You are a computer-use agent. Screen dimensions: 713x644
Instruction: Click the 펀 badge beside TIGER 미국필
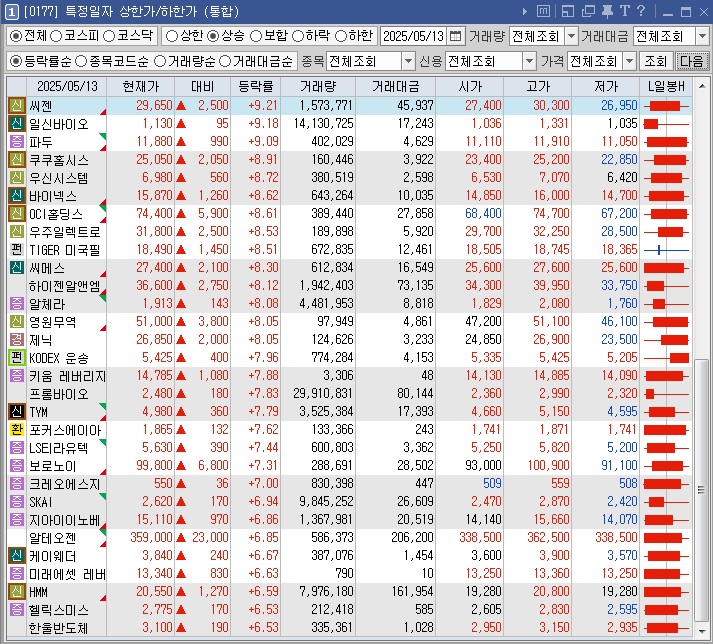click(16, 250)
